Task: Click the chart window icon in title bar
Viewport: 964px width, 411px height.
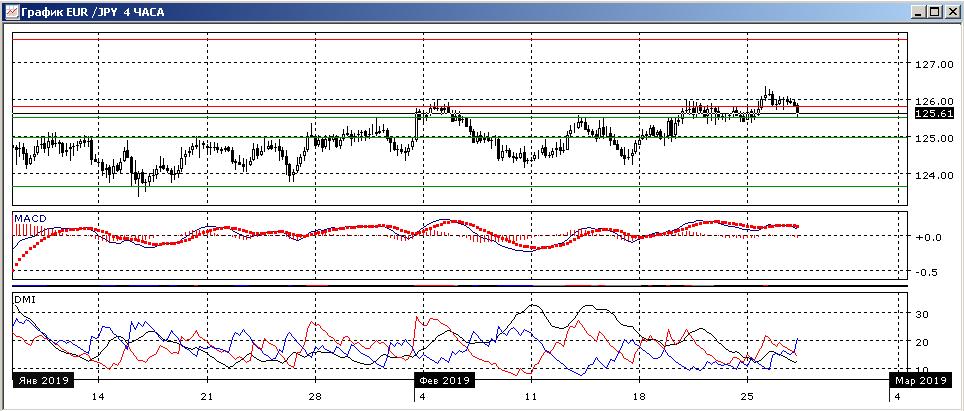Action: coord(10,11)
